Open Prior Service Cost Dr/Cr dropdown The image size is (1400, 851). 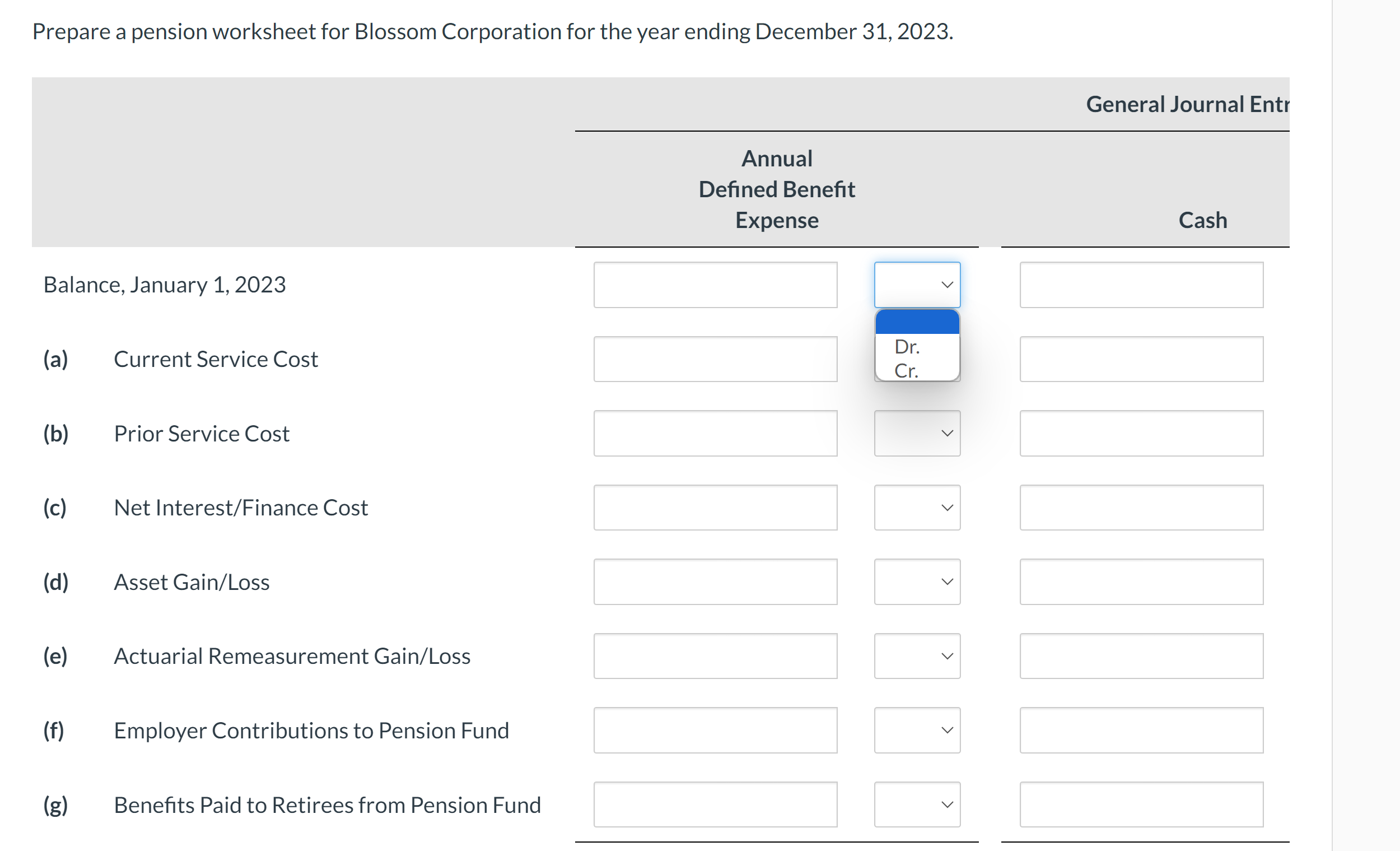917,433
